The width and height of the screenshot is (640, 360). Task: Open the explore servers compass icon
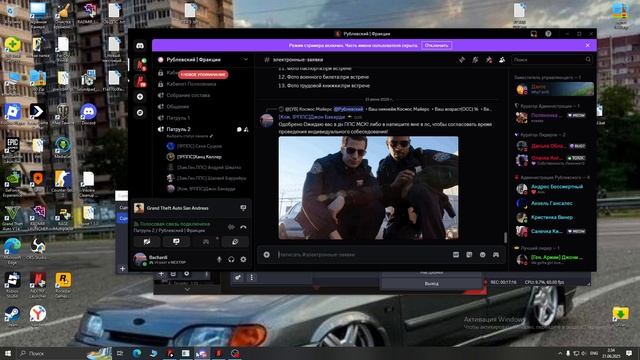tap(140, 113)
